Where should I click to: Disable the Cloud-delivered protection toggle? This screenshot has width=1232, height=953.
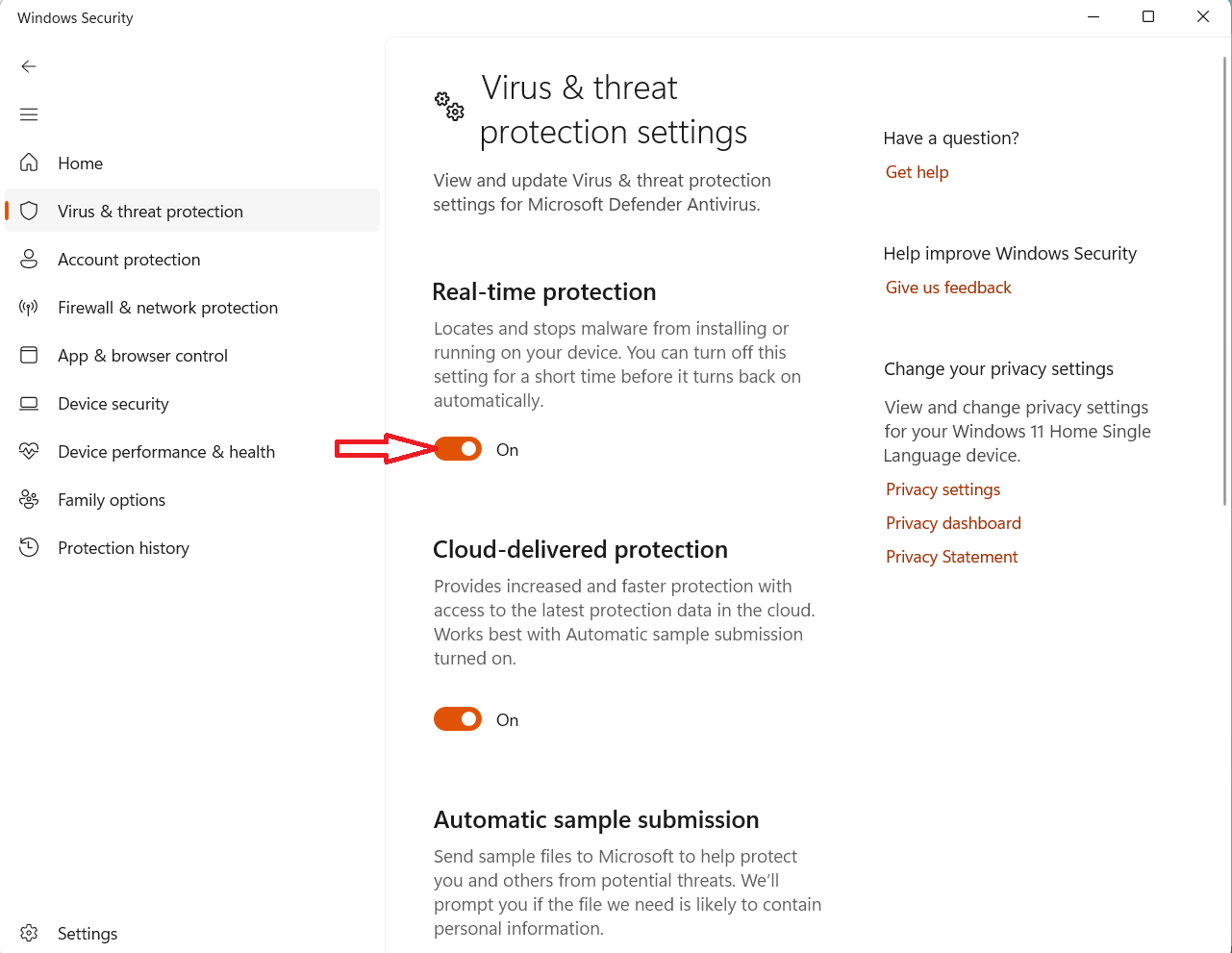coord(458,719)
